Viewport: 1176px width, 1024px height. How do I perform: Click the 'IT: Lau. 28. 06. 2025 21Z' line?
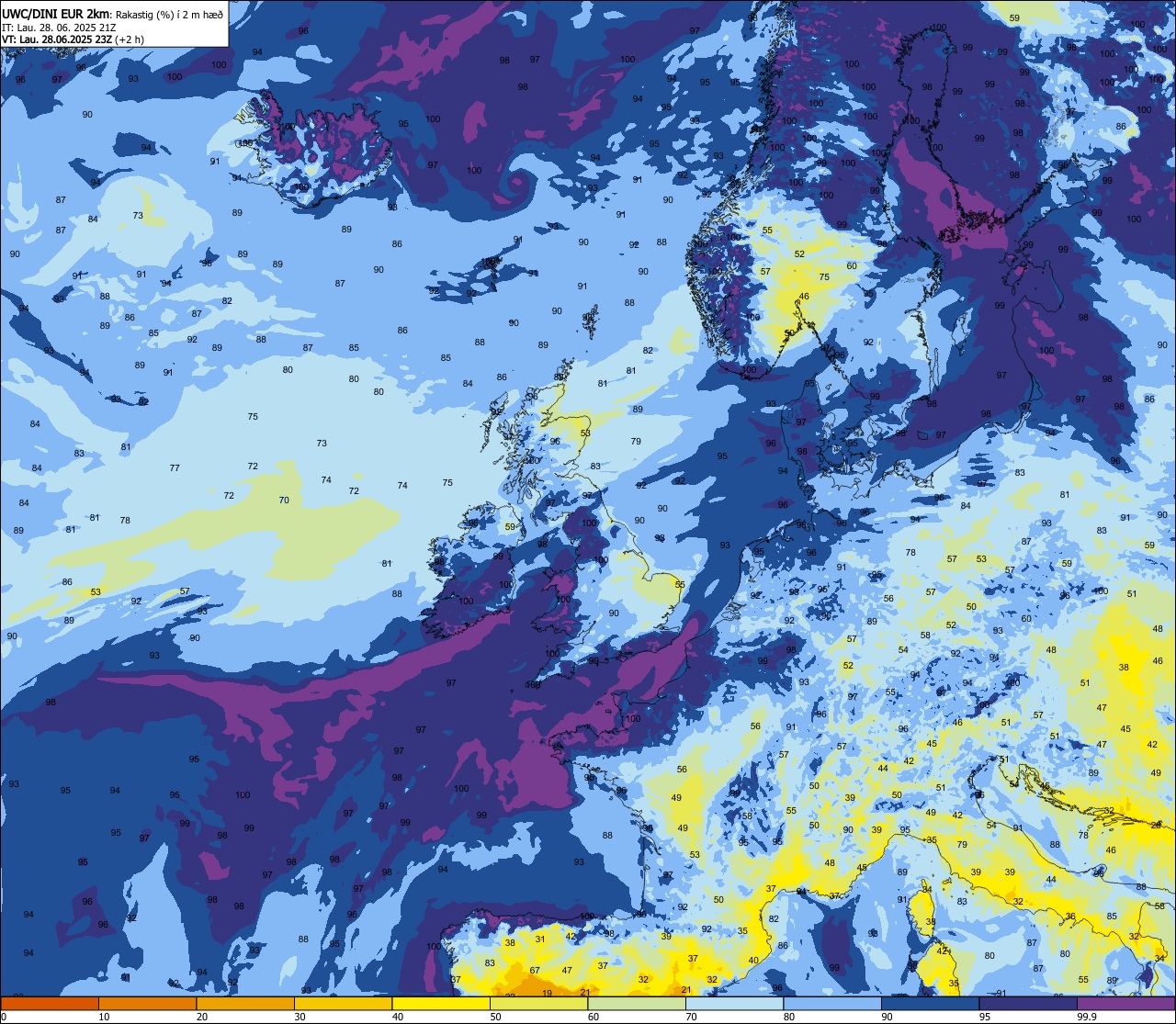[x=59, y=28]
